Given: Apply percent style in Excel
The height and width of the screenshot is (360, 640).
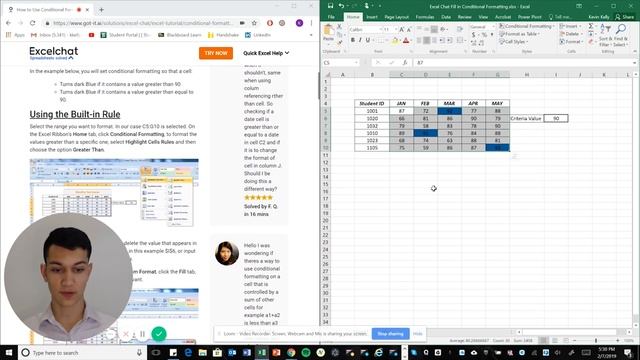Looking at the screenshot, I should coord(484,35).
